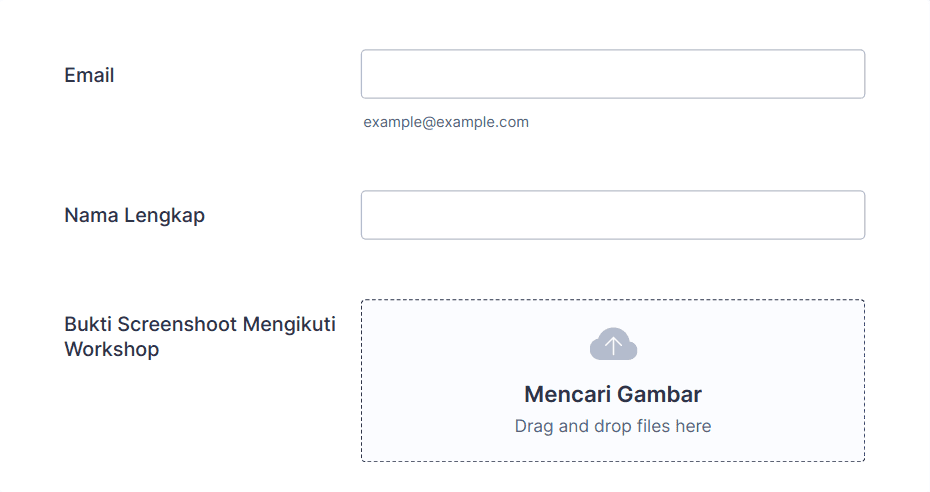Click the Bukti Screenshoot Mengikuti Workshop label

[200, 337]
